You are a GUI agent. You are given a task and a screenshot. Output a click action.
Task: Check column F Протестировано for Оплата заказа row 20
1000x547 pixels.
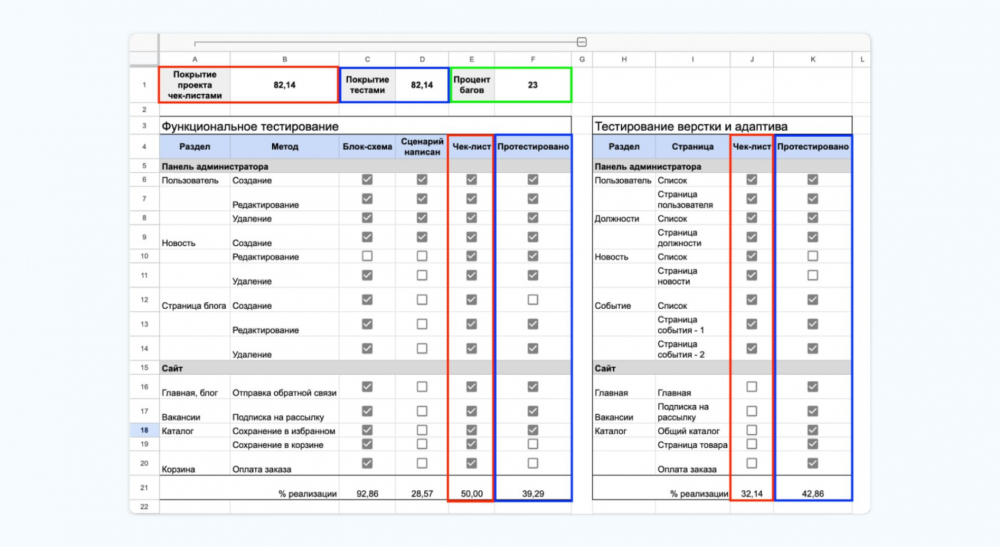533,463
